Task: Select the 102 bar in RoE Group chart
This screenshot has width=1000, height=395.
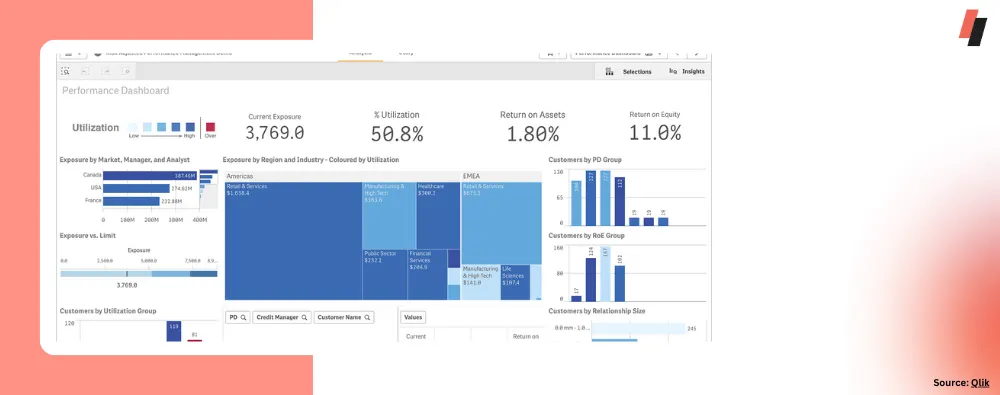Action: 619,283
